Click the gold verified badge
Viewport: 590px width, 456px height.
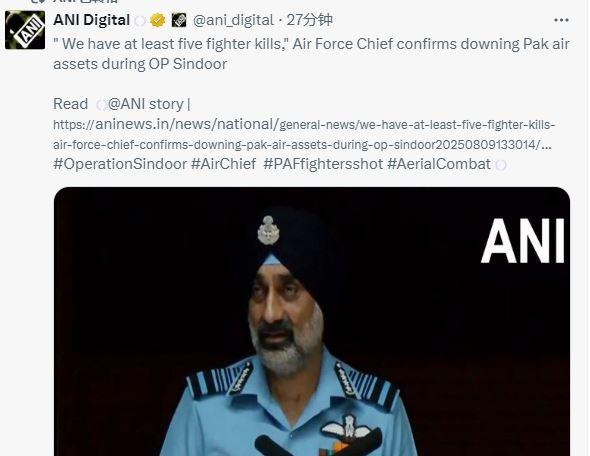click(157, 20)
